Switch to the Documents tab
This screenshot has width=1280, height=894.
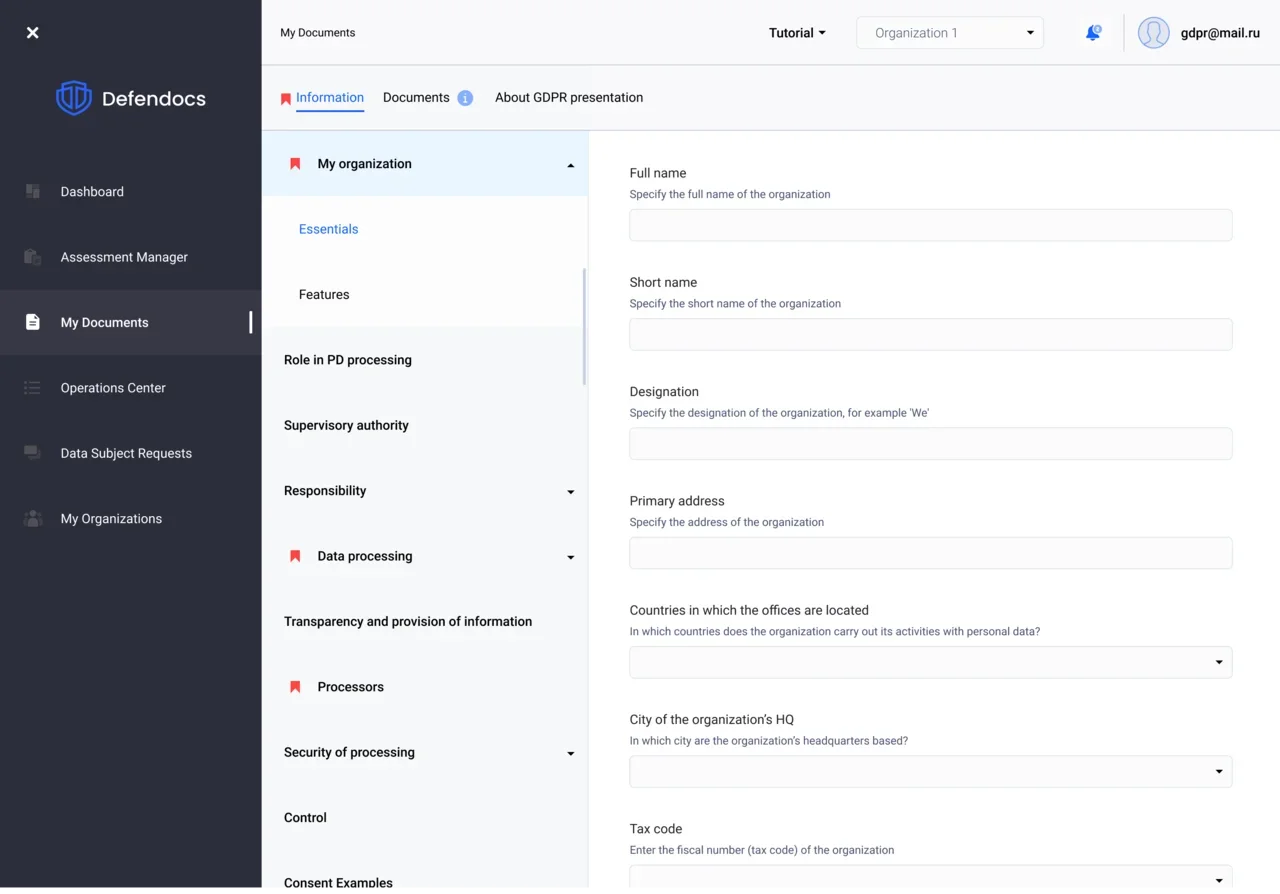coord(416,98)
